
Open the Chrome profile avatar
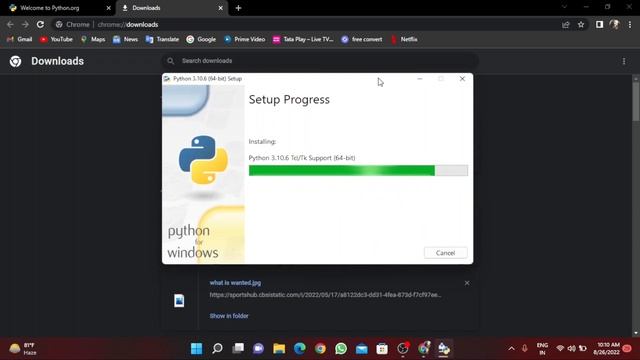(x=614, y=24)
